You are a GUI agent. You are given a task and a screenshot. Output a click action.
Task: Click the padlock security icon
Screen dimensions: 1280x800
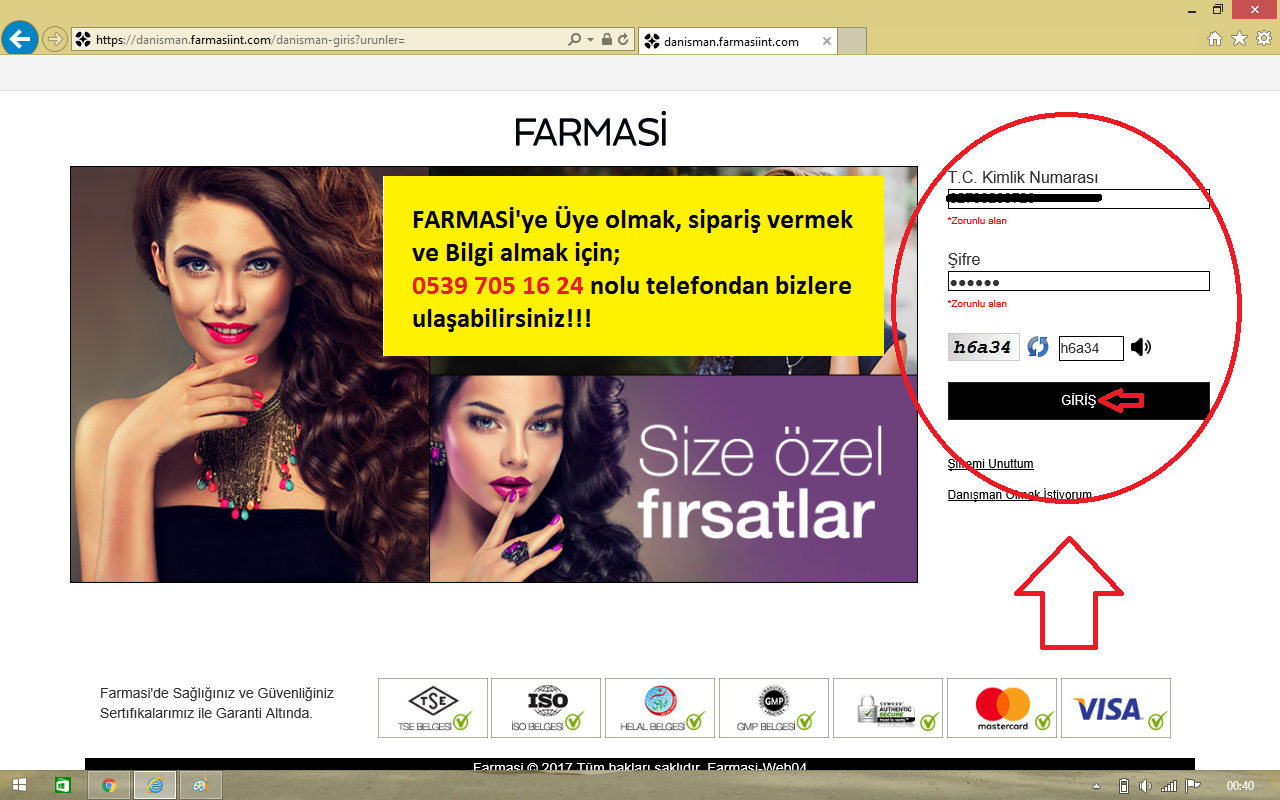(x=606, y=40)
